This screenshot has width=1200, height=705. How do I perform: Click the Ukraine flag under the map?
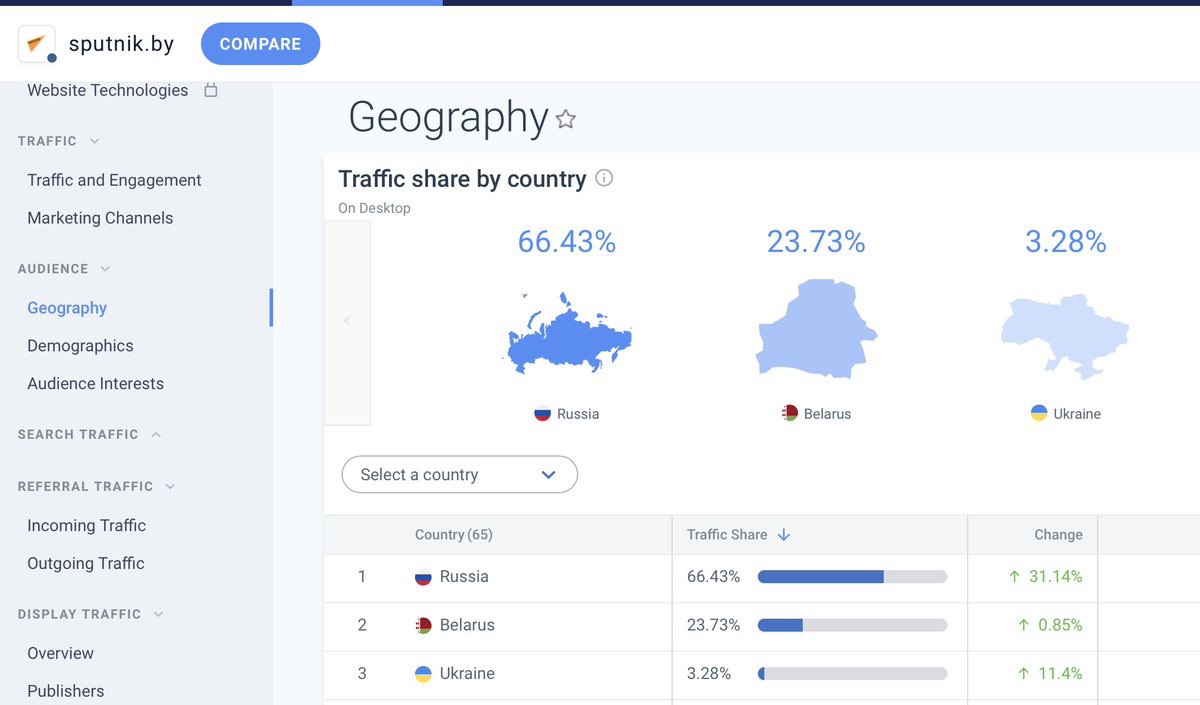[1039, 413]
